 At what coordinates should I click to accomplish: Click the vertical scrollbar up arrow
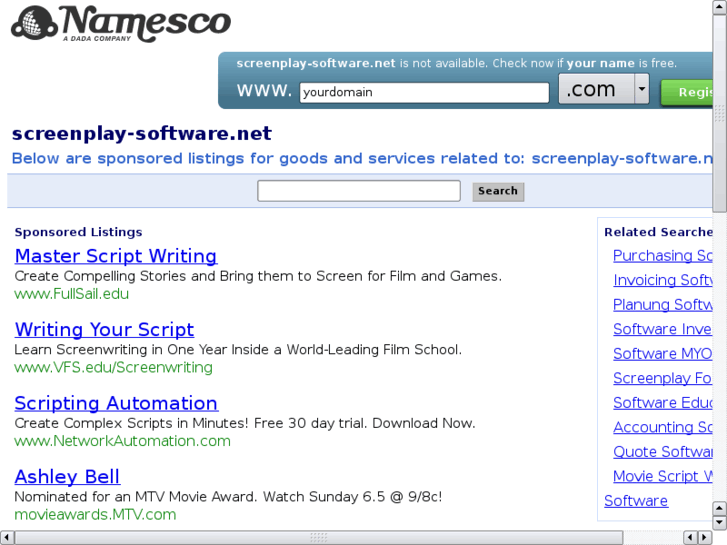[720, 7]
